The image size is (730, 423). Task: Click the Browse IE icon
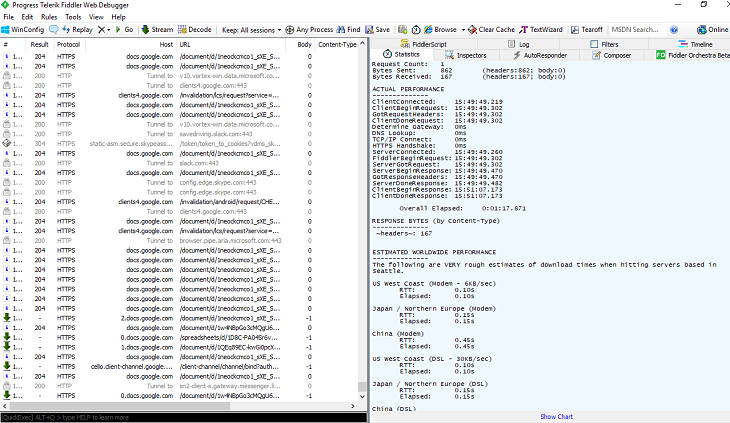point(428,29)
